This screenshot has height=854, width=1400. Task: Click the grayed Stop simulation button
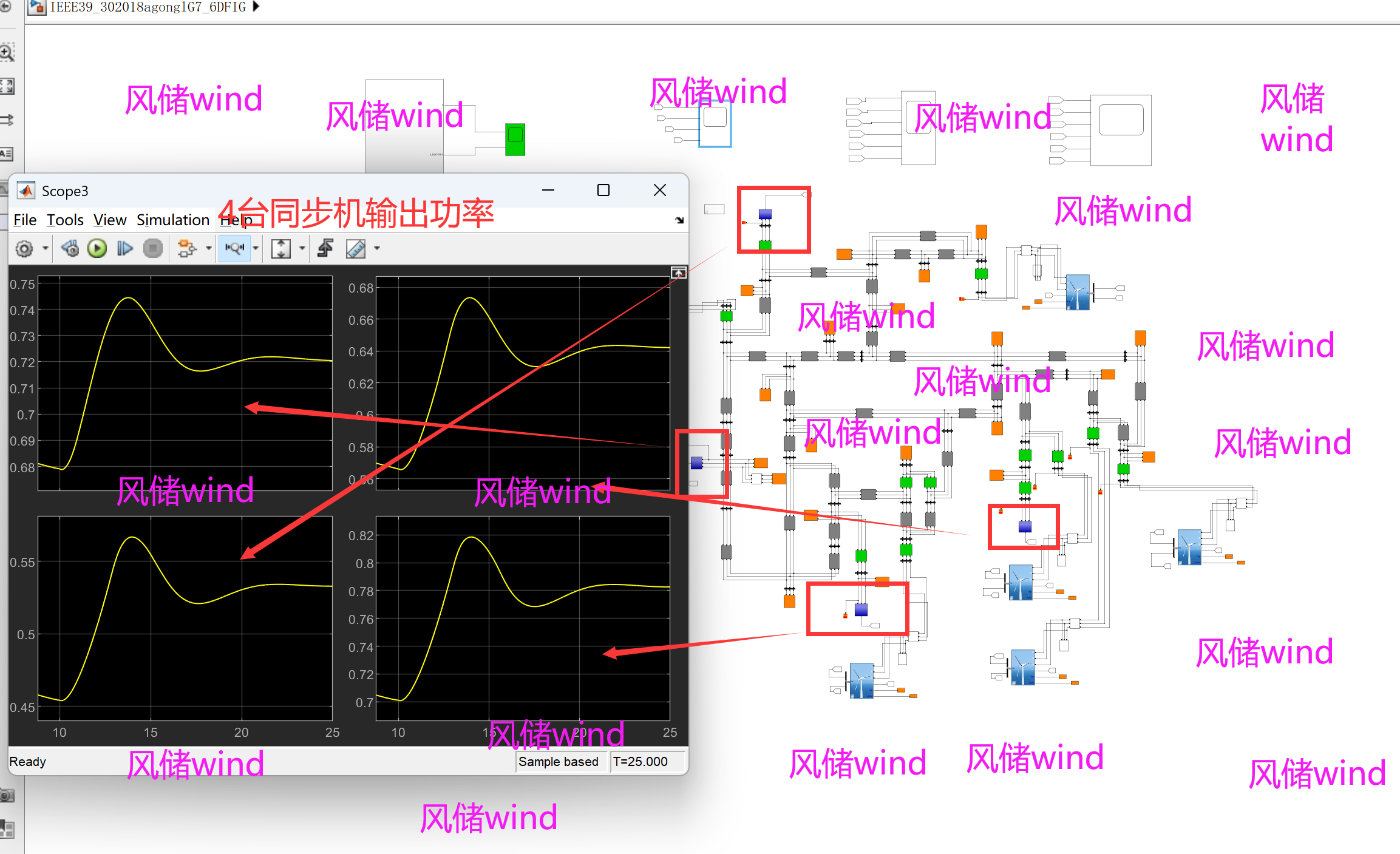coord(153,249)
